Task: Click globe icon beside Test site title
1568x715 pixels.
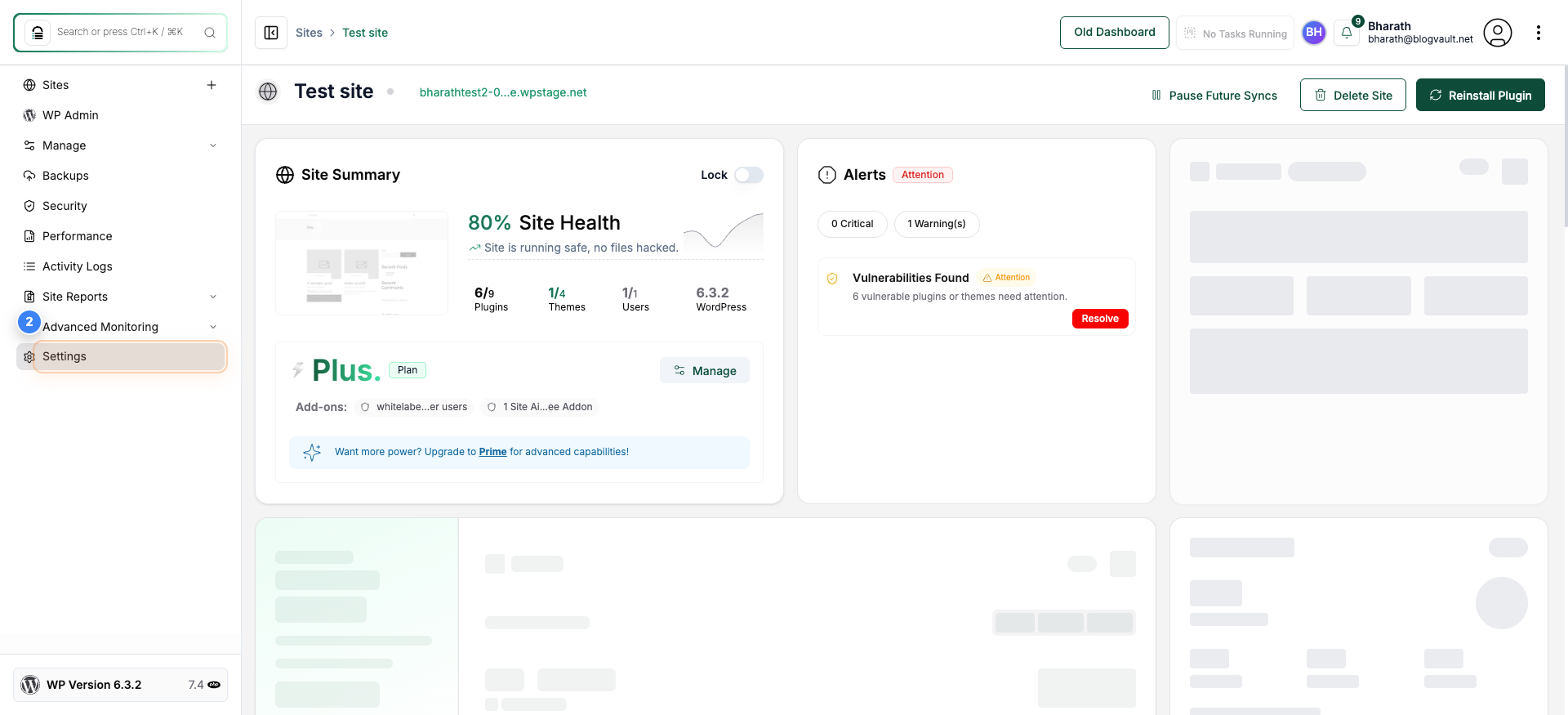Action: click(268, 92)
